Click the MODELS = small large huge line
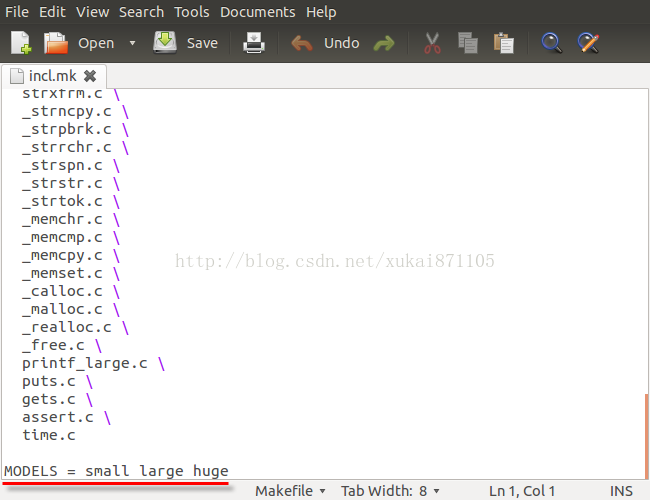 coord(116,471)
